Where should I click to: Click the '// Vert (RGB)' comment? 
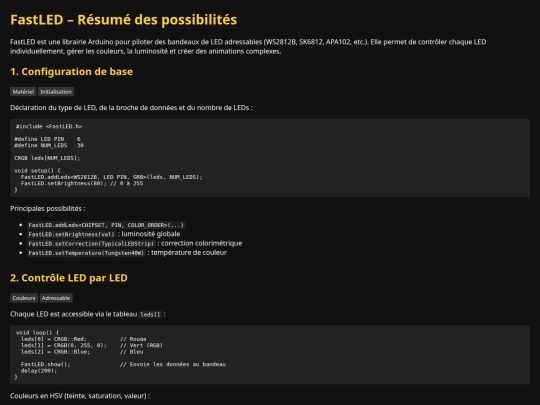click(141, 345)
